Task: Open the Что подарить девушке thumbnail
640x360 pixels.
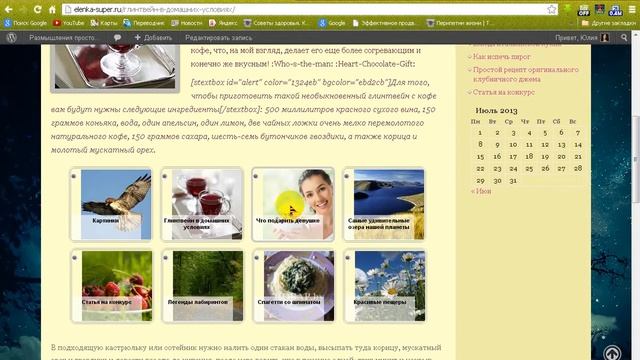Action: 293,204
